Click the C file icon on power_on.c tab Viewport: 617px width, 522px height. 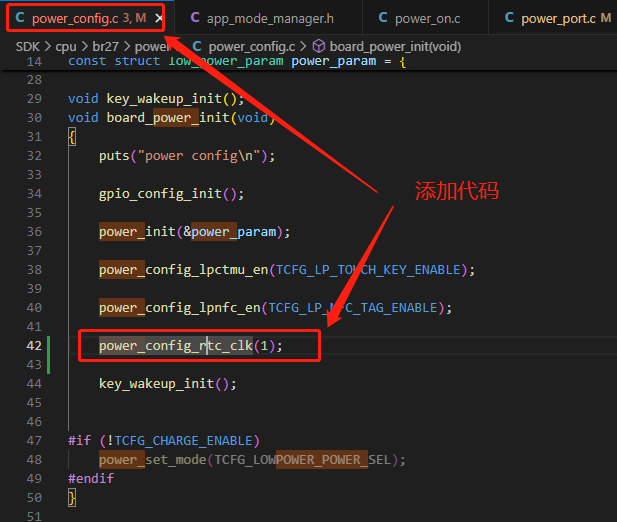(383, 18)
